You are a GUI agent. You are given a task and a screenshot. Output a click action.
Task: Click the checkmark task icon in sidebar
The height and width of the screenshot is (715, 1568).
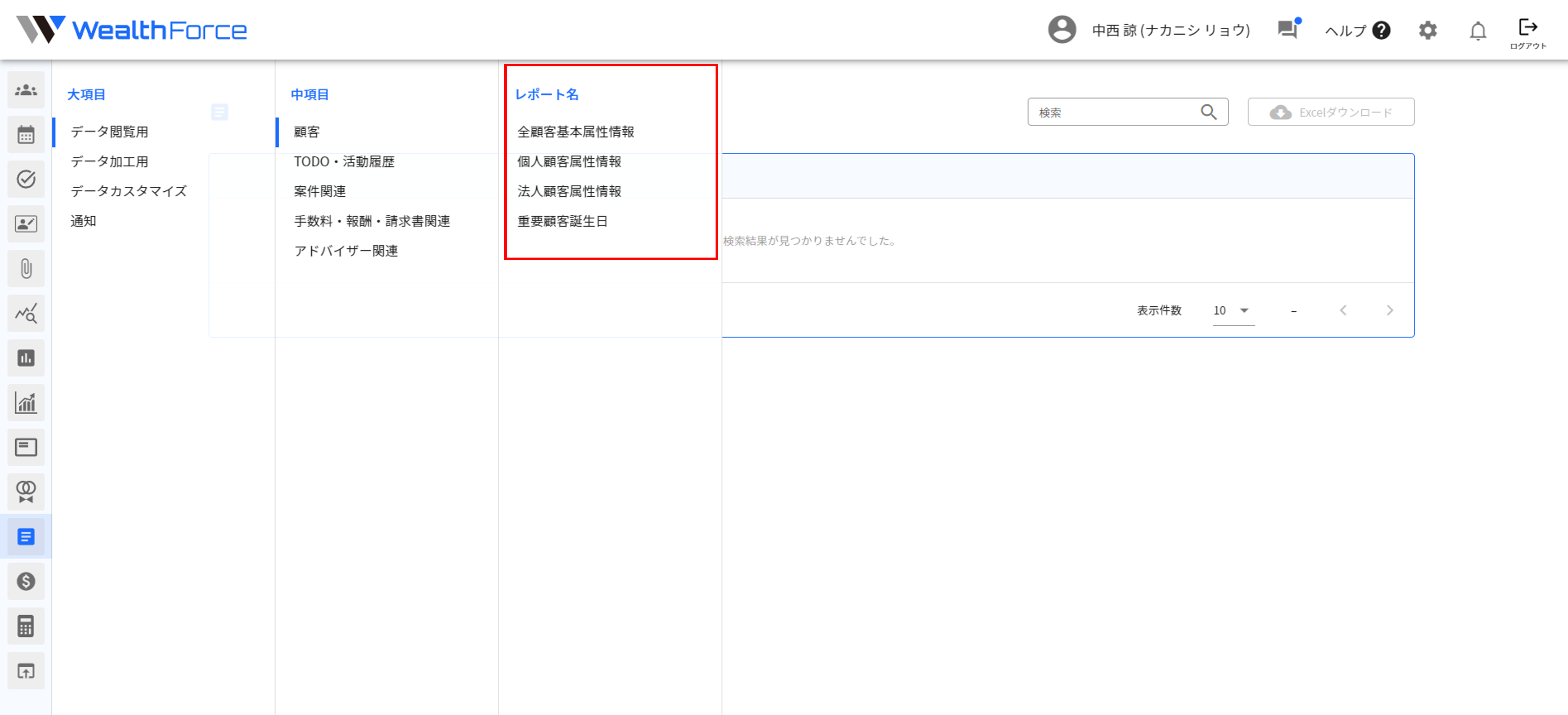coord(26,179)
